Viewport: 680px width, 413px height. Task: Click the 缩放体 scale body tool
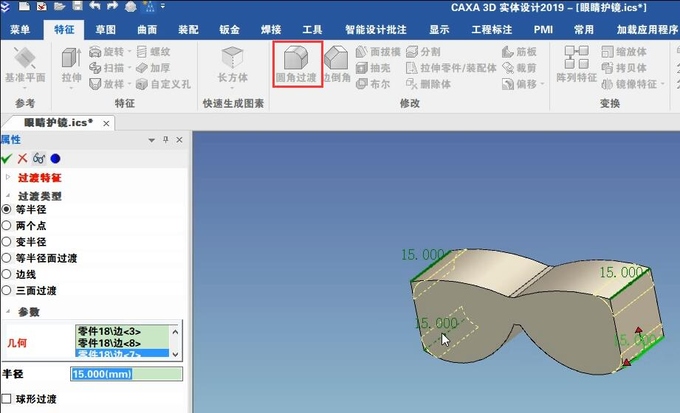tap(624, 52)
